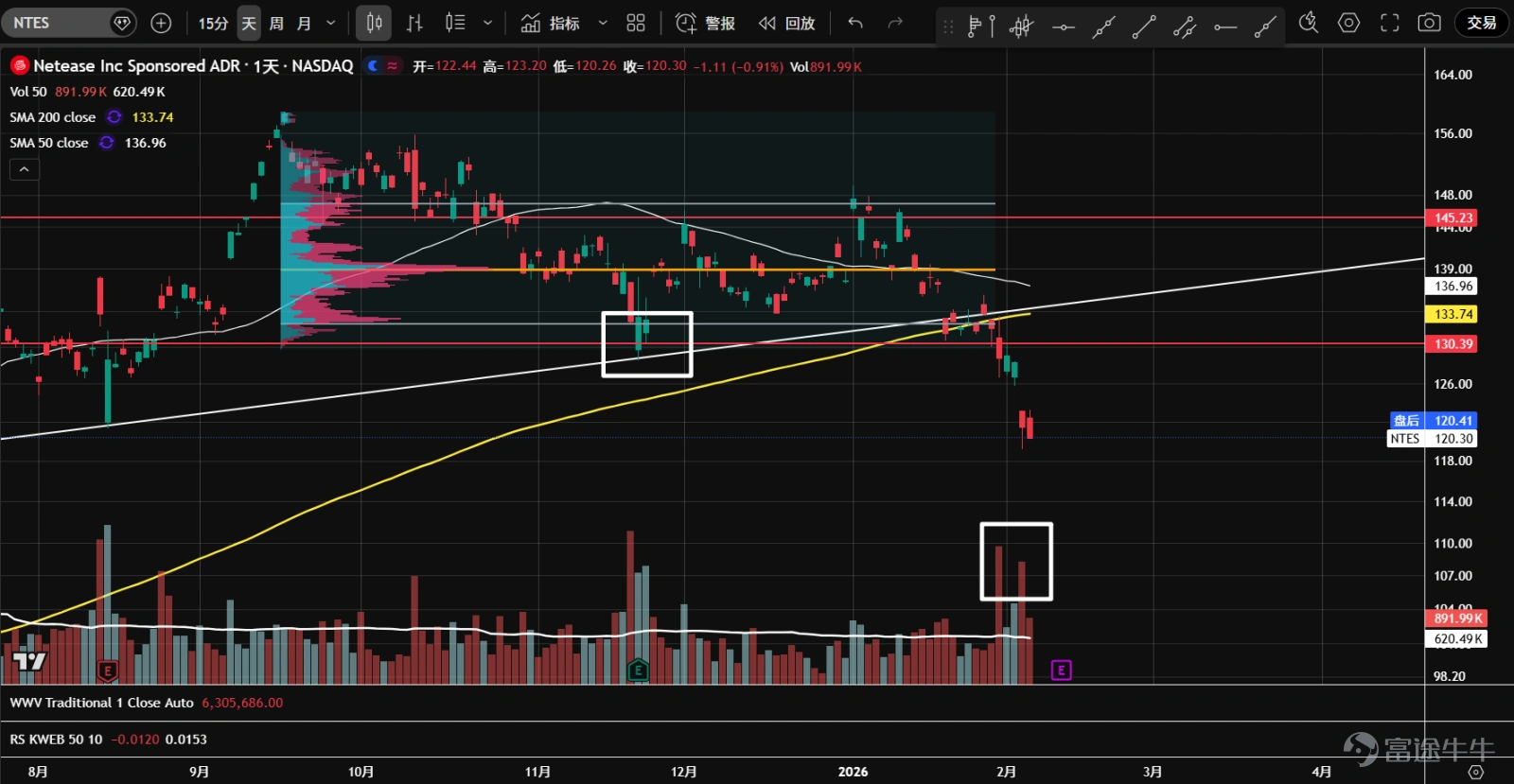The width and height of the screenshot is (1514, 784).
Task: Toggle the extended hours moon indicator
Action: point(373,65)
